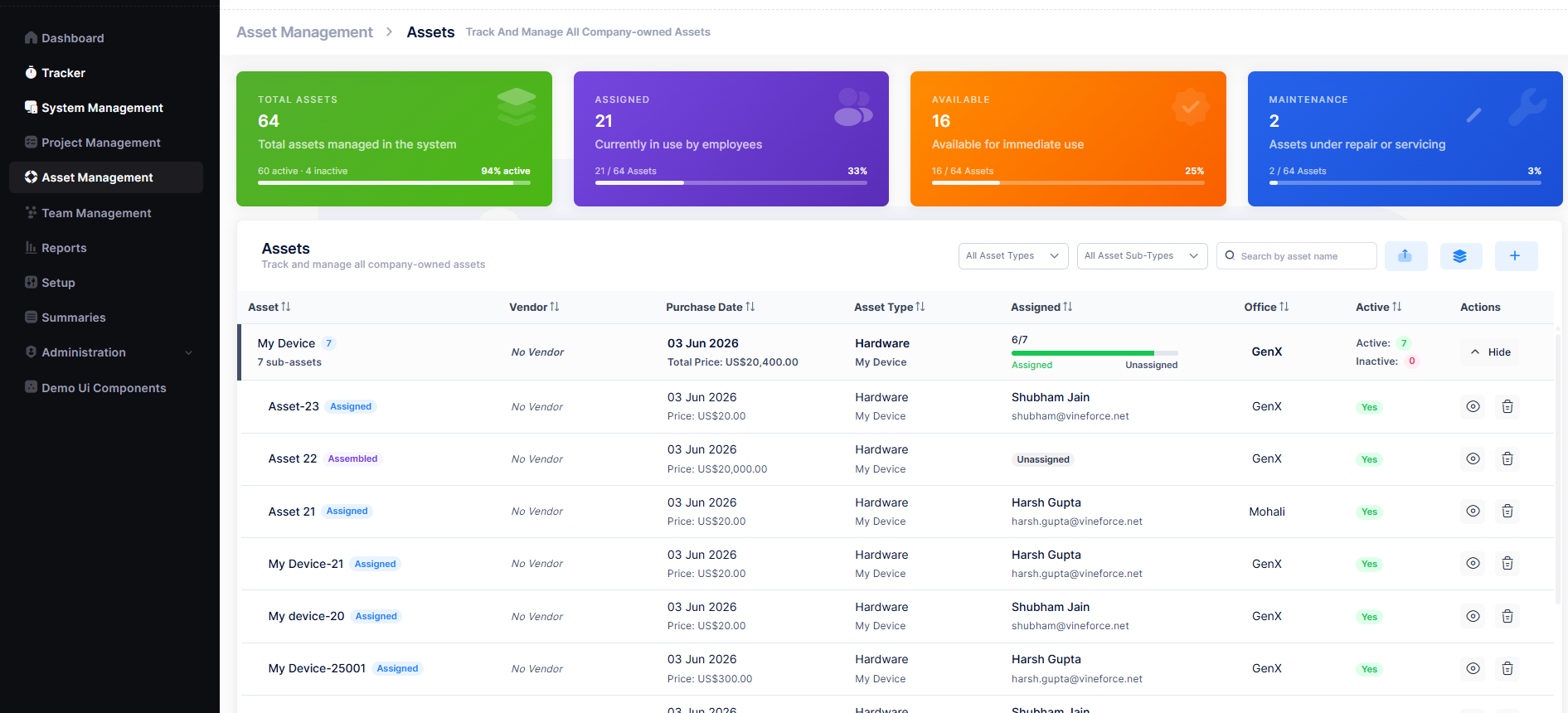View My Device-25001 with eye icon
Image resolution: width=1568 pixels, height=713 pixels.
point(1473,668)
